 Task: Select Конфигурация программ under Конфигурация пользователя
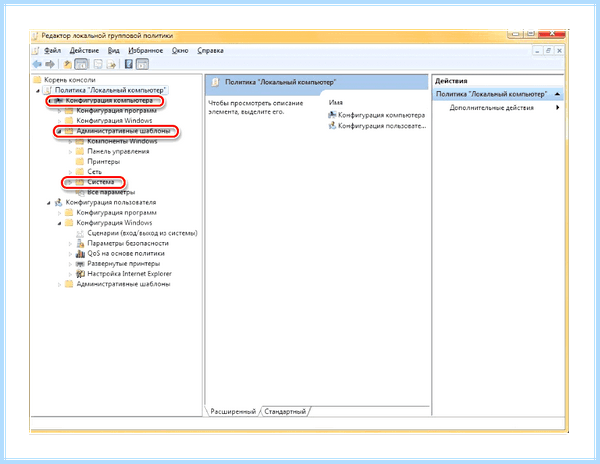pyautogui.click(x=116, y=213)
